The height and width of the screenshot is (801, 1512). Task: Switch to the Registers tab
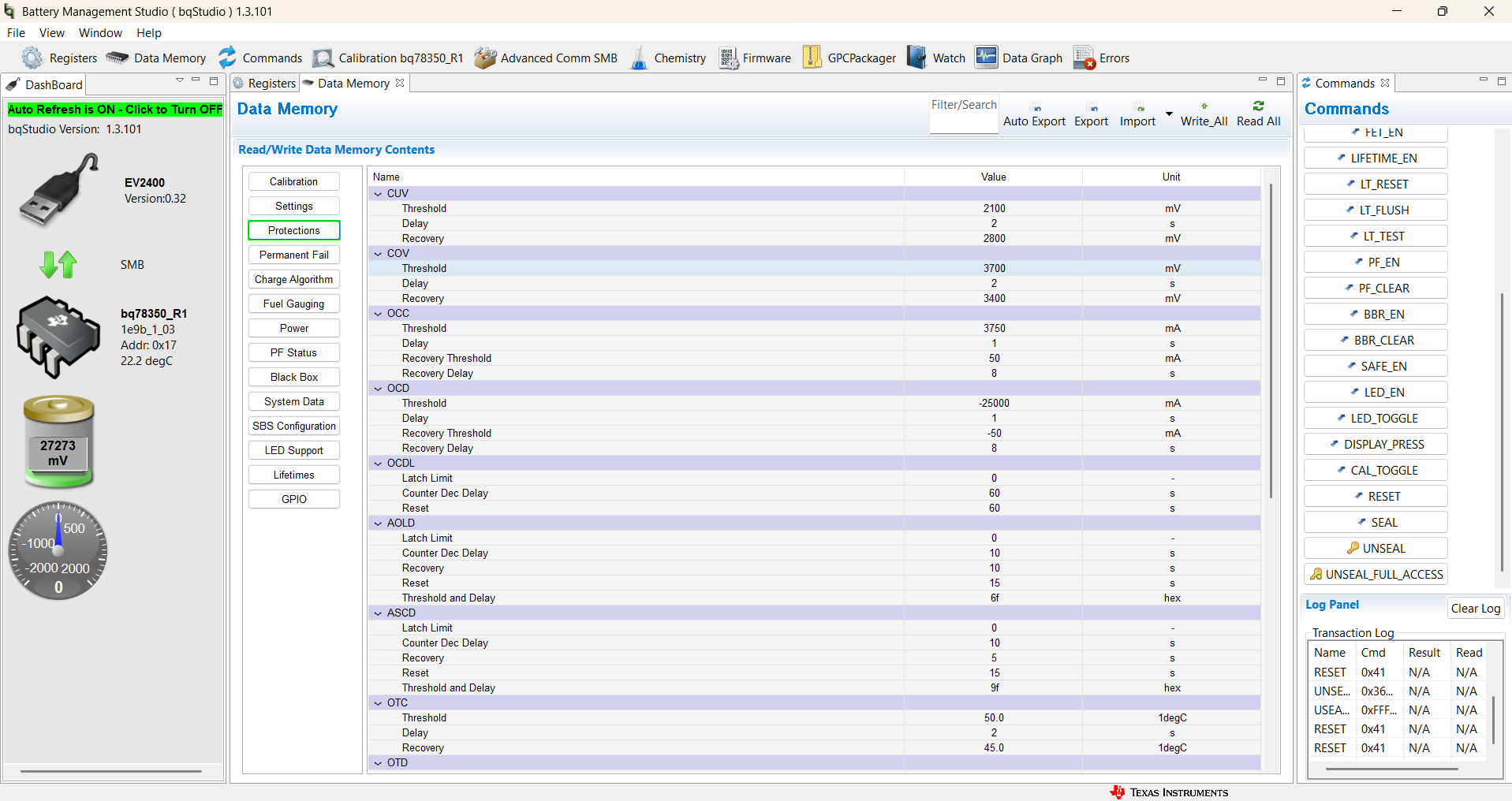pyautogui.click(x=265, y=84)
